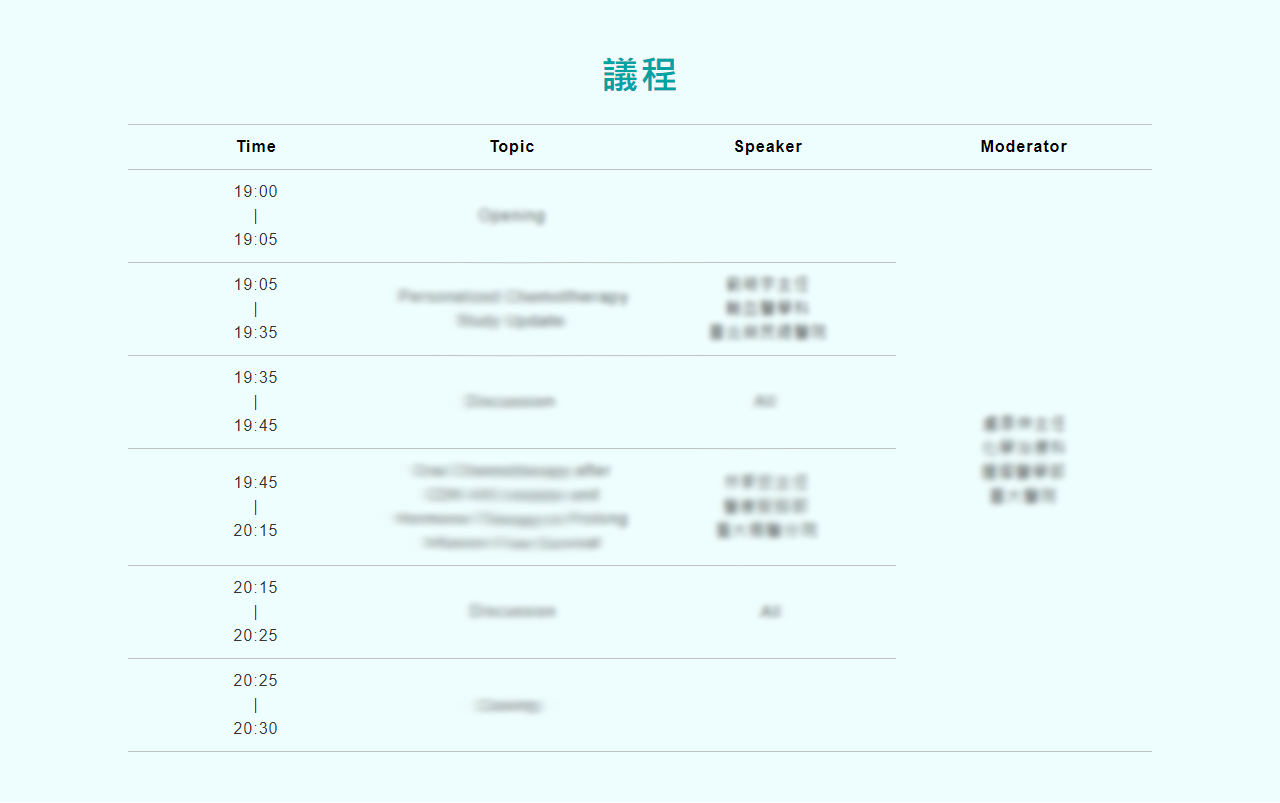Screen dimensions: 1280x803
Task: Click the speaker name for the 19:05 session
Action: (x=768, y=308)
